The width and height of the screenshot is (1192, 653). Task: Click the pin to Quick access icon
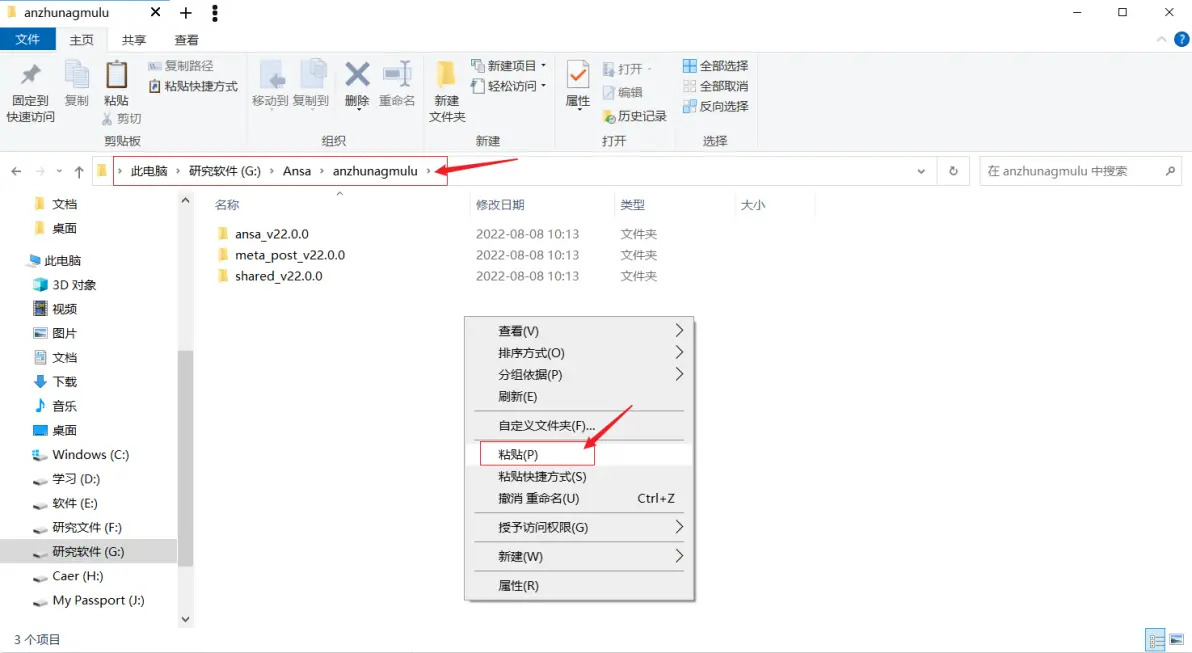click(x=30, y=74)
